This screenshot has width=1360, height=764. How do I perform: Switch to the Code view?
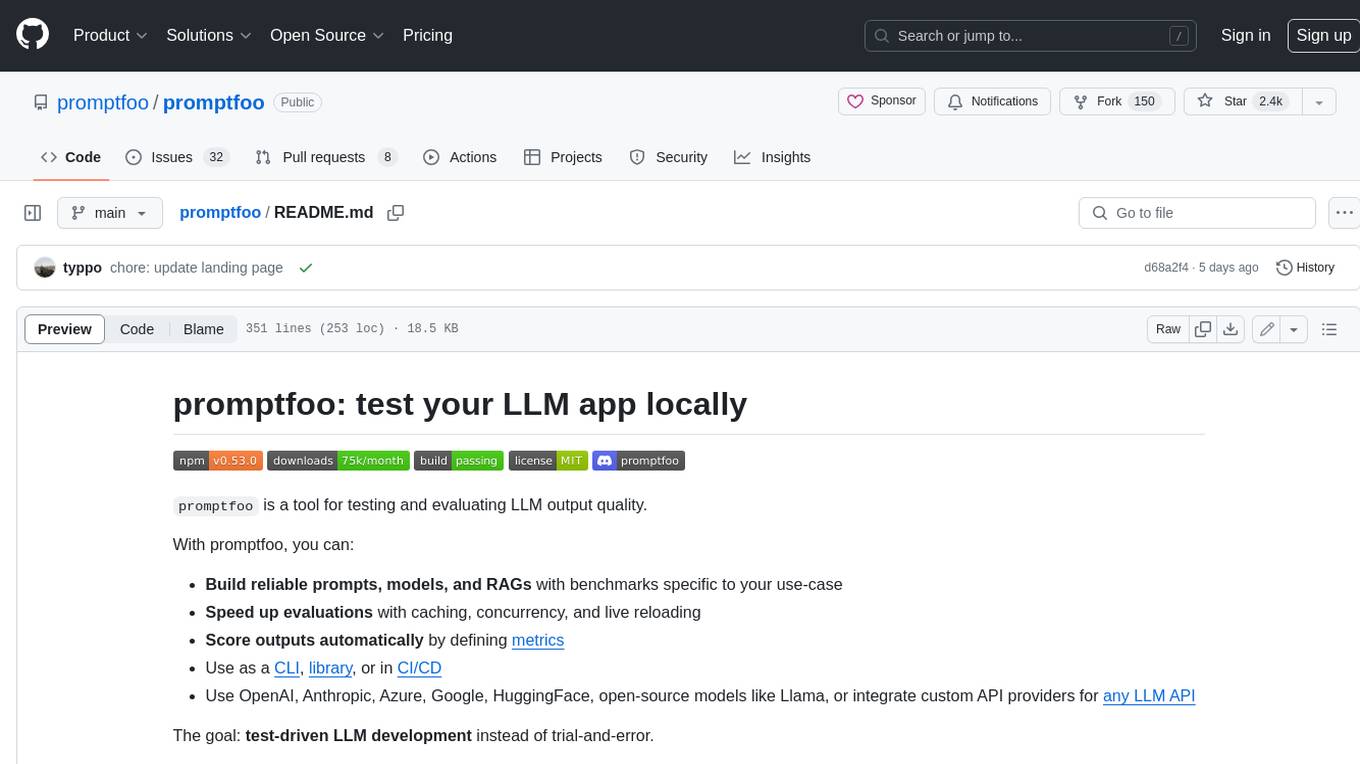(x=137, y=329)
